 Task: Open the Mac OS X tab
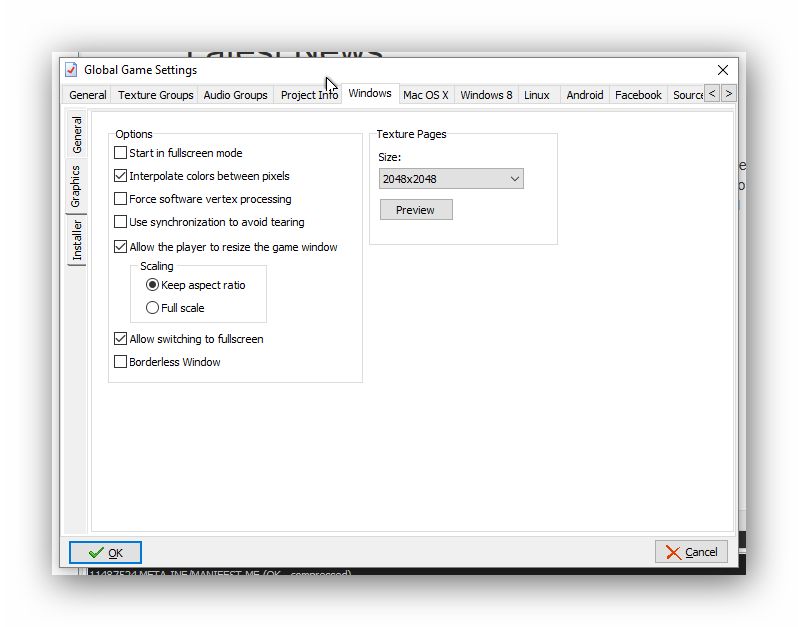pos(425,95)
